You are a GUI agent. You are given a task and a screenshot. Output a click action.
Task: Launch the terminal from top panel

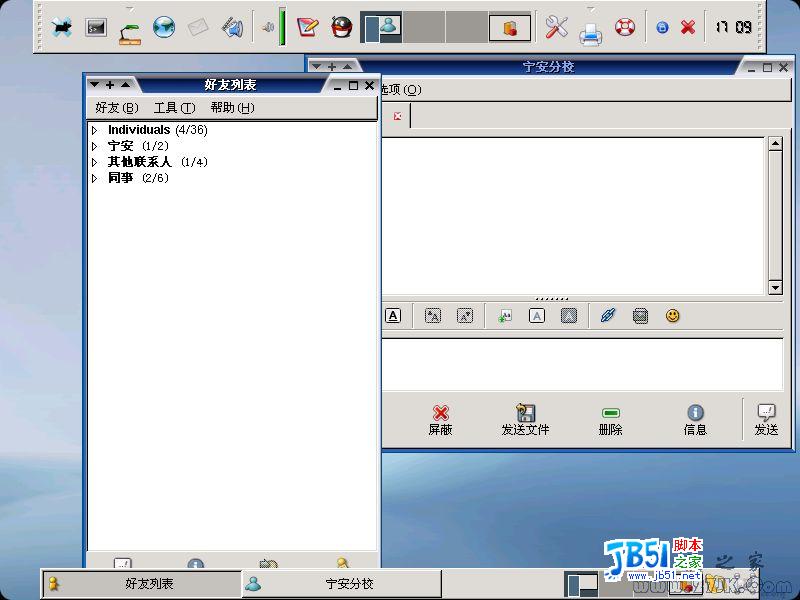[95, 27]
